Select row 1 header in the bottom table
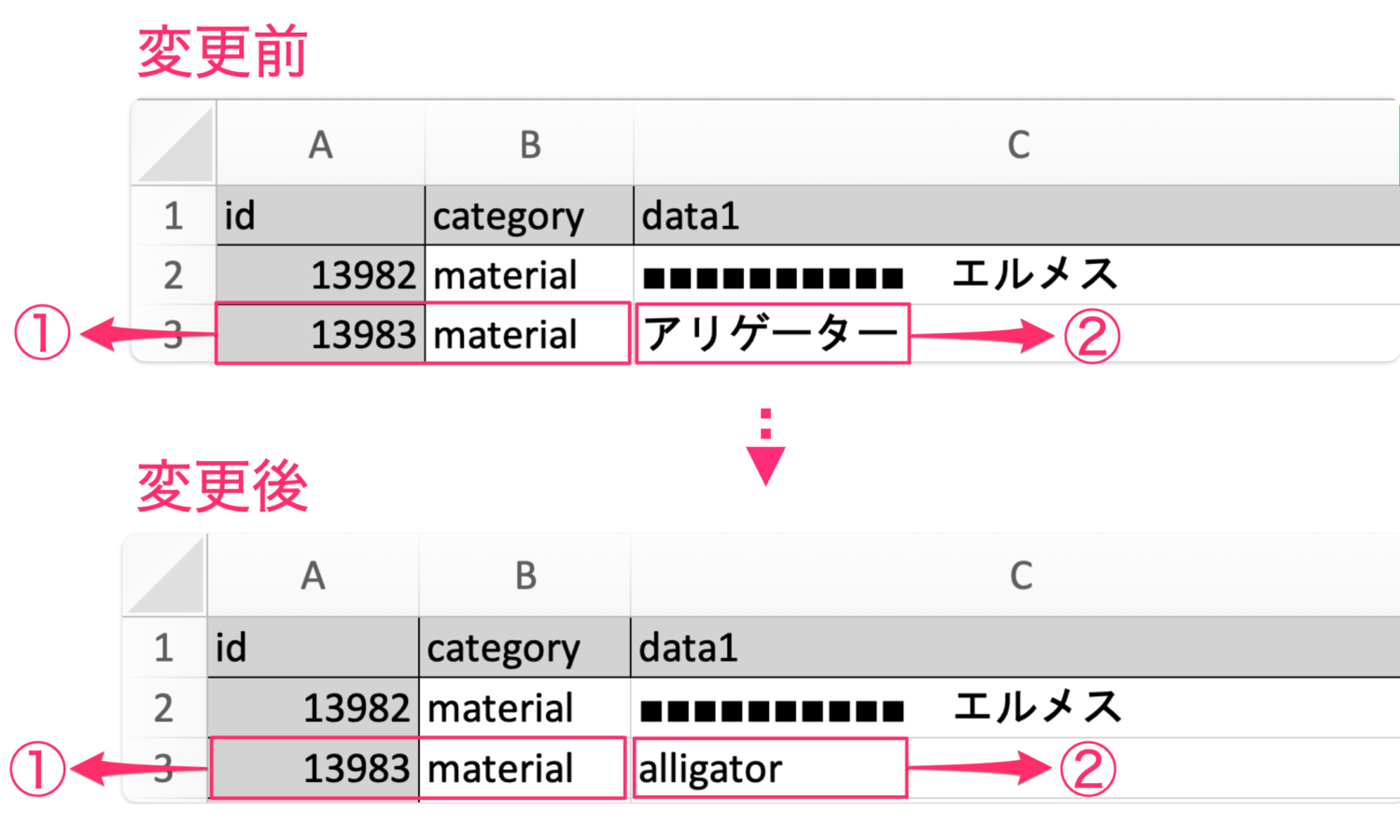The image size is (1400, 840). [x=165, y=647]
